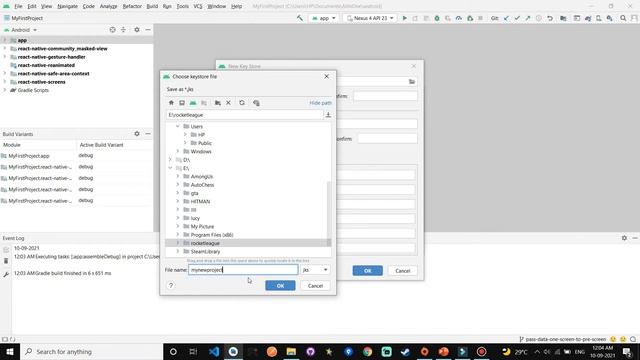
Task: Expand Gradle Scripts node
Action: coord(5,90)
